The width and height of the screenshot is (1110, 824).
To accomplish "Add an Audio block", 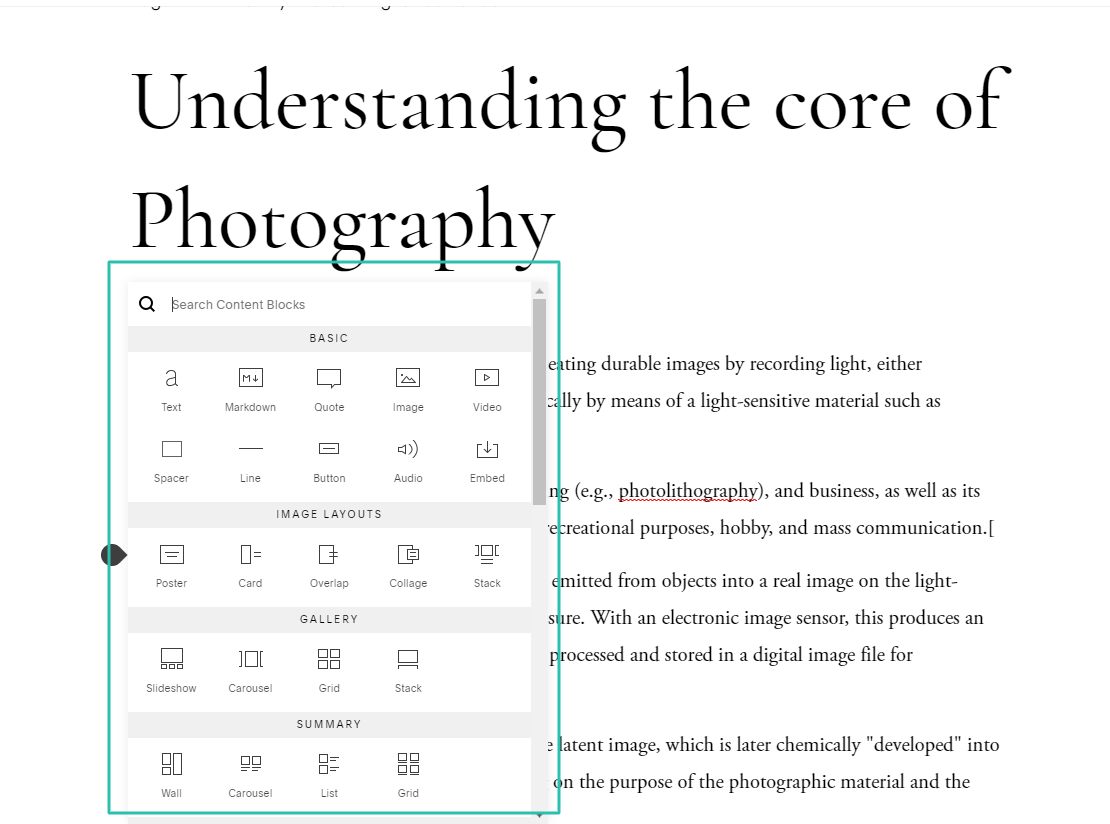I will (x=408, y=460).
